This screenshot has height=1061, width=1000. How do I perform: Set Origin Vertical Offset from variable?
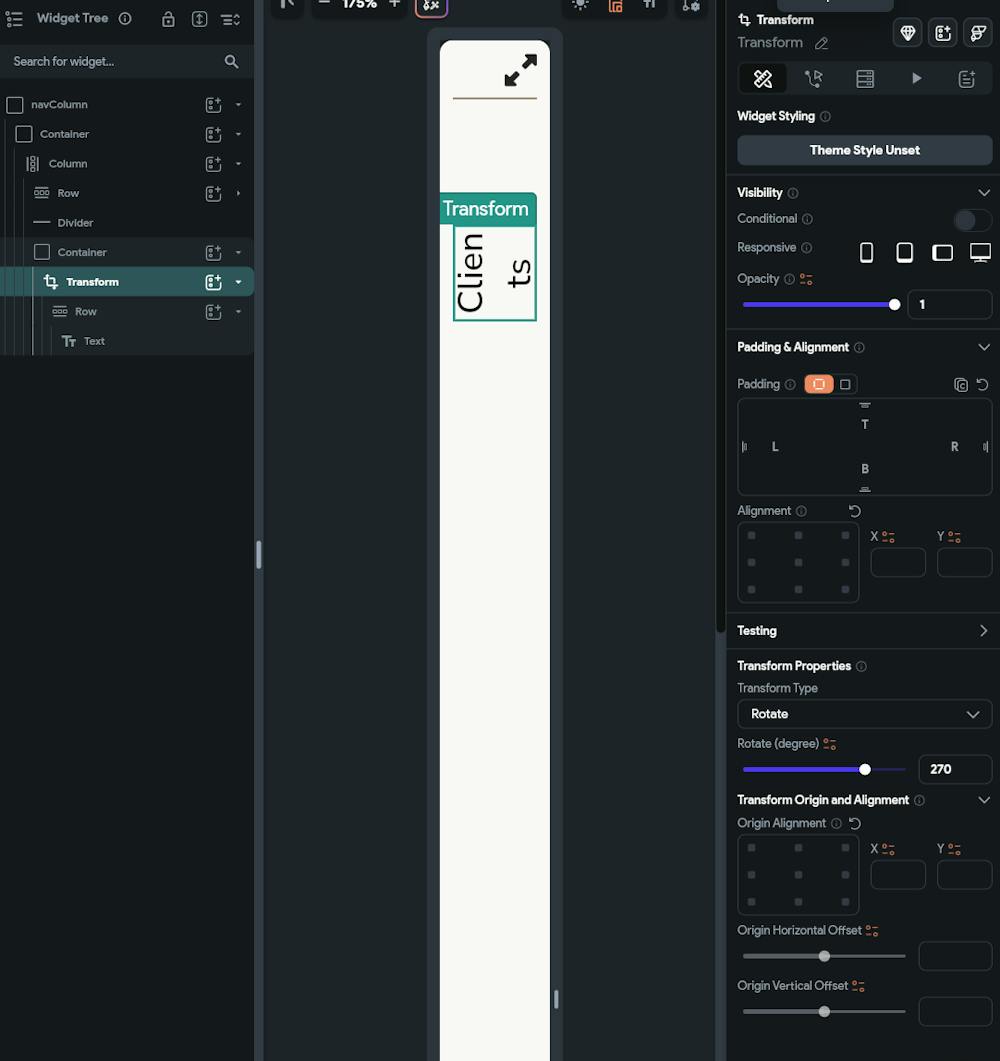pyautogui.click(x=859, y=986)
